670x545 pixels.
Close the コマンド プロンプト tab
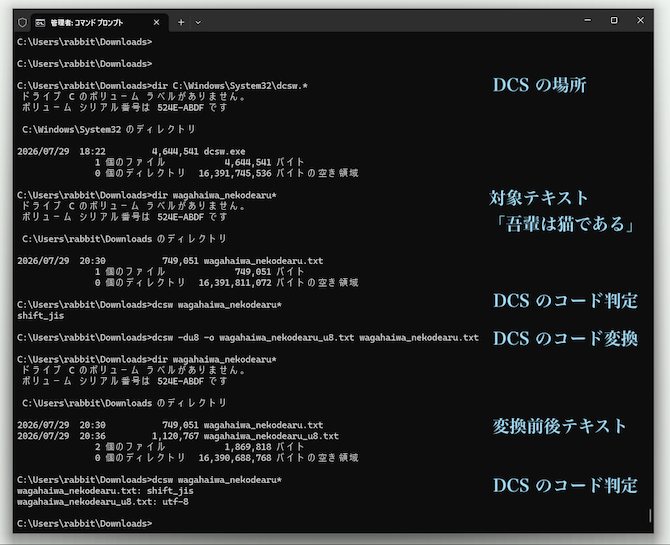[156, 22]
